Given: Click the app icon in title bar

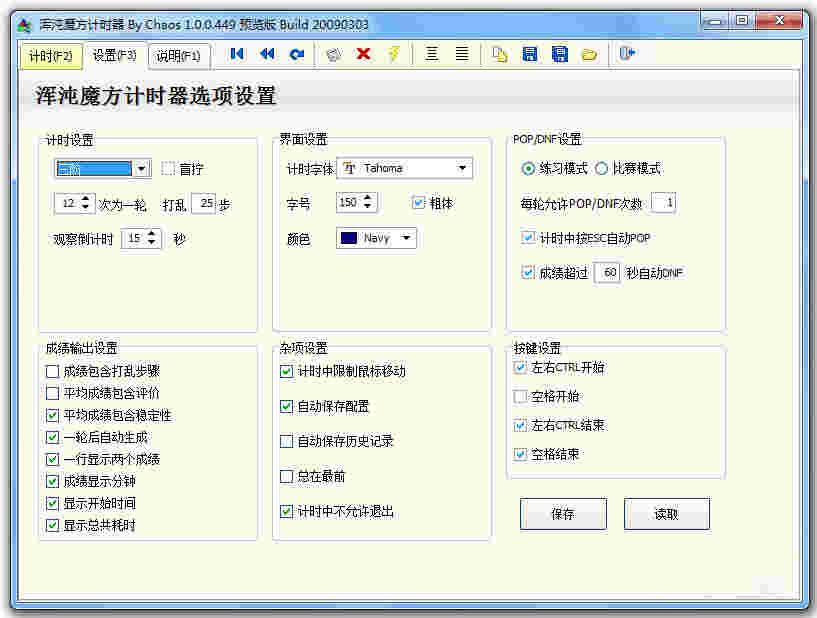Looking at the screenshot, I should coord(24,25).
